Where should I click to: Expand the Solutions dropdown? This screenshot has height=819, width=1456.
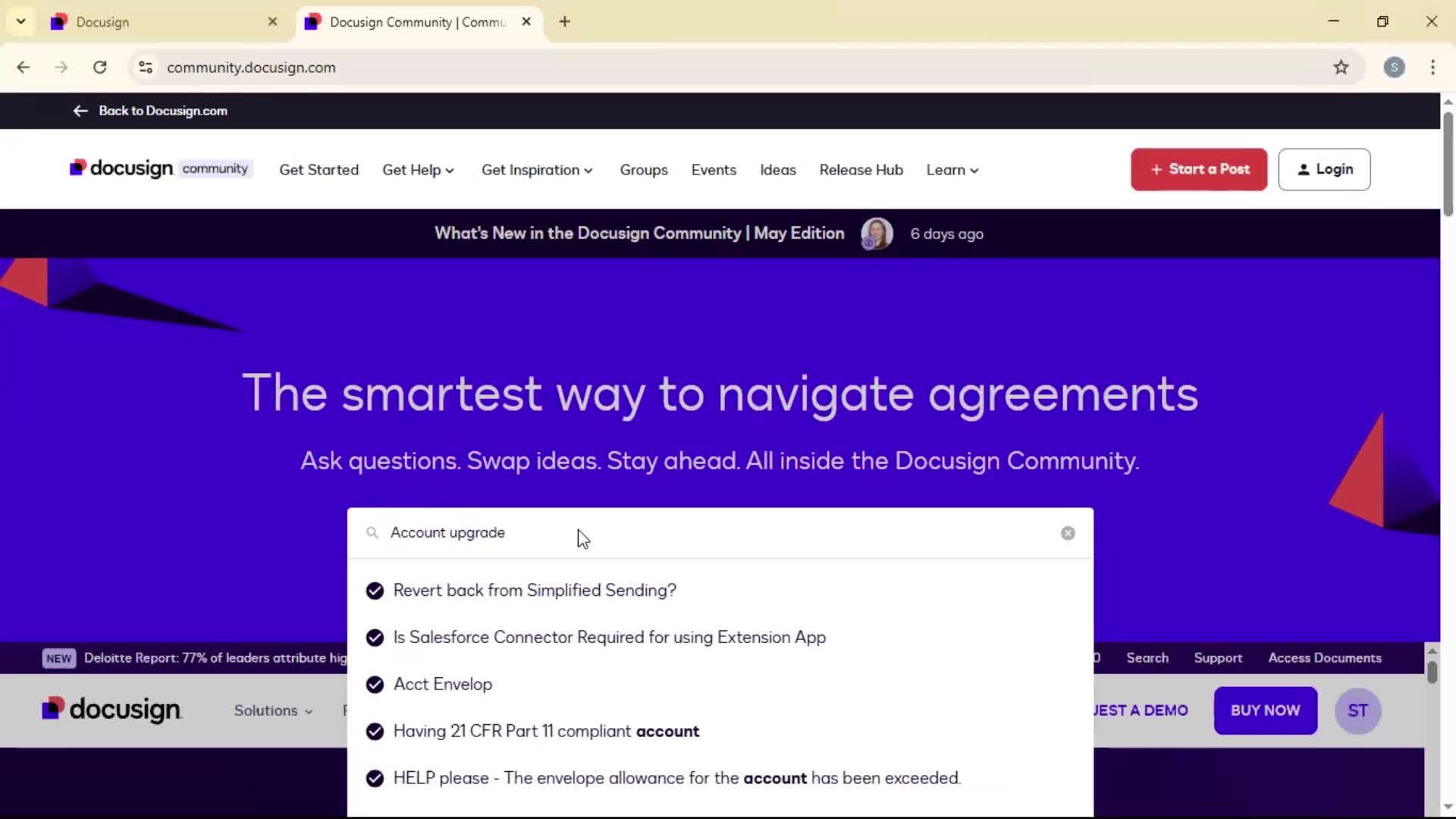pyautogui.click(x=273, y=711)
